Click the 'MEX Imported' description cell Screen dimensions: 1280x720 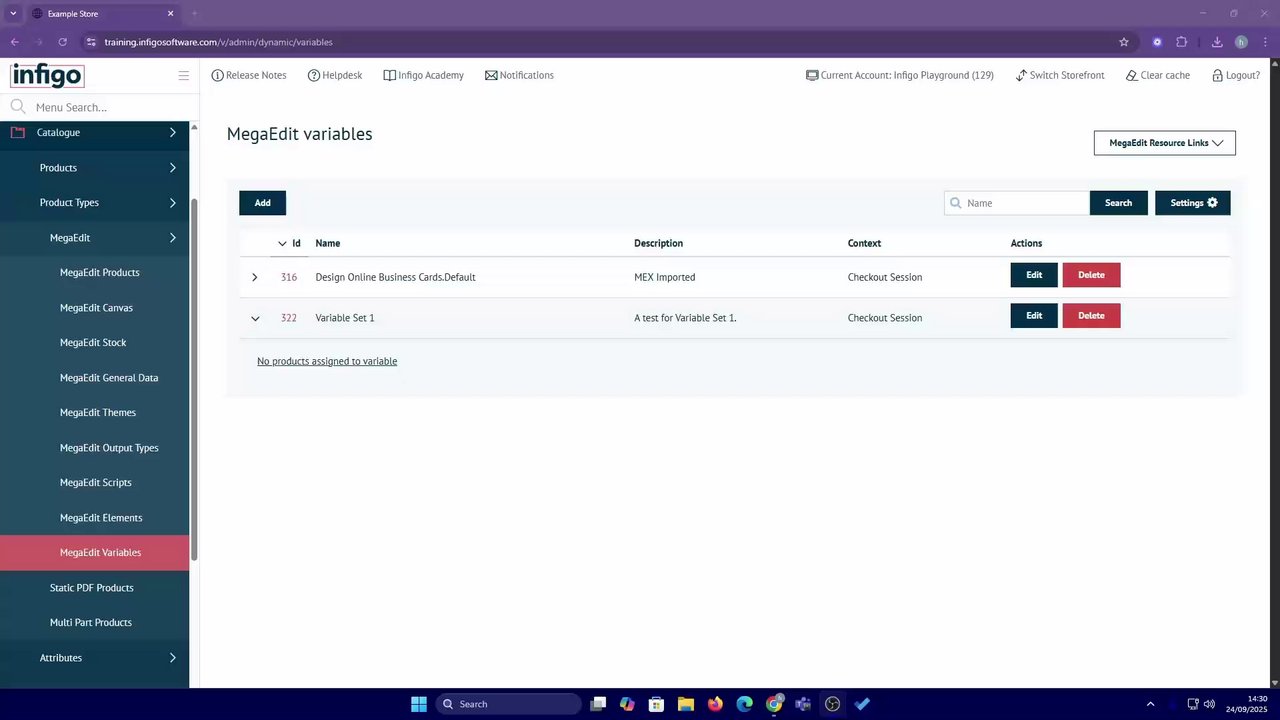[x=665, y=277]
